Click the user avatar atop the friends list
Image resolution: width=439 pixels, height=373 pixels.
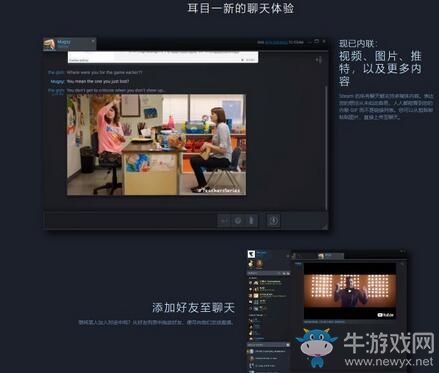point(251,254)
